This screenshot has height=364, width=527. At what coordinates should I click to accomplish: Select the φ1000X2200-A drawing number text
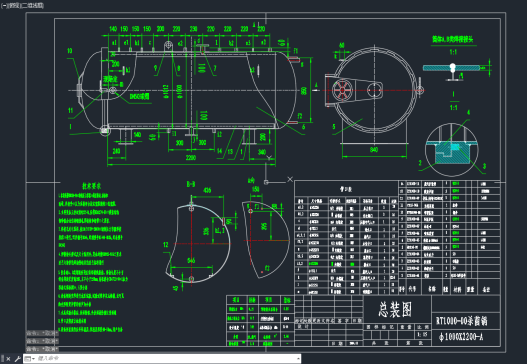pos(461,337)
